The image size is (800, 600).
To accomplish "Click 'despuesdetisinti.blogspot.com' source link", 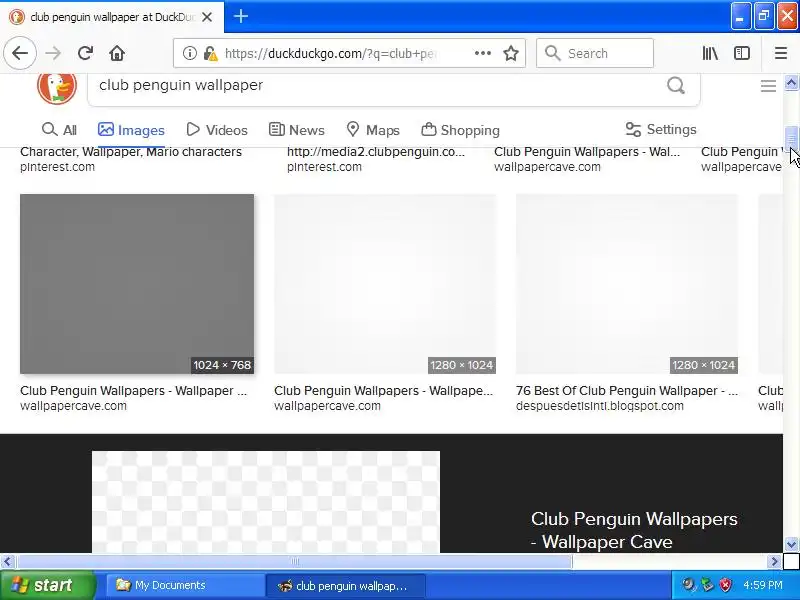I will click(x=599, y=406).
